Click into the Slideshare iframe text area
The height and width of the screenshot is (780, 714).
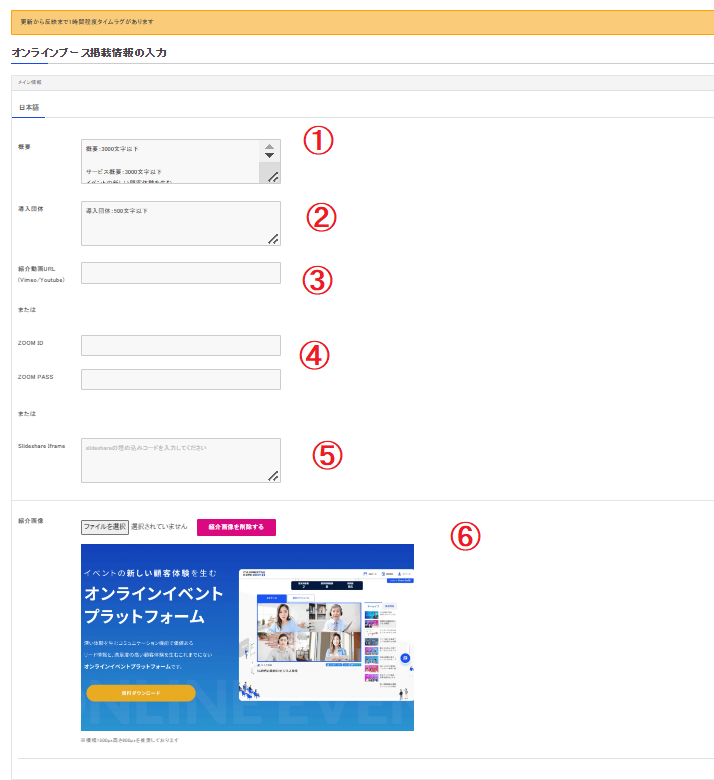click(181, 460)
